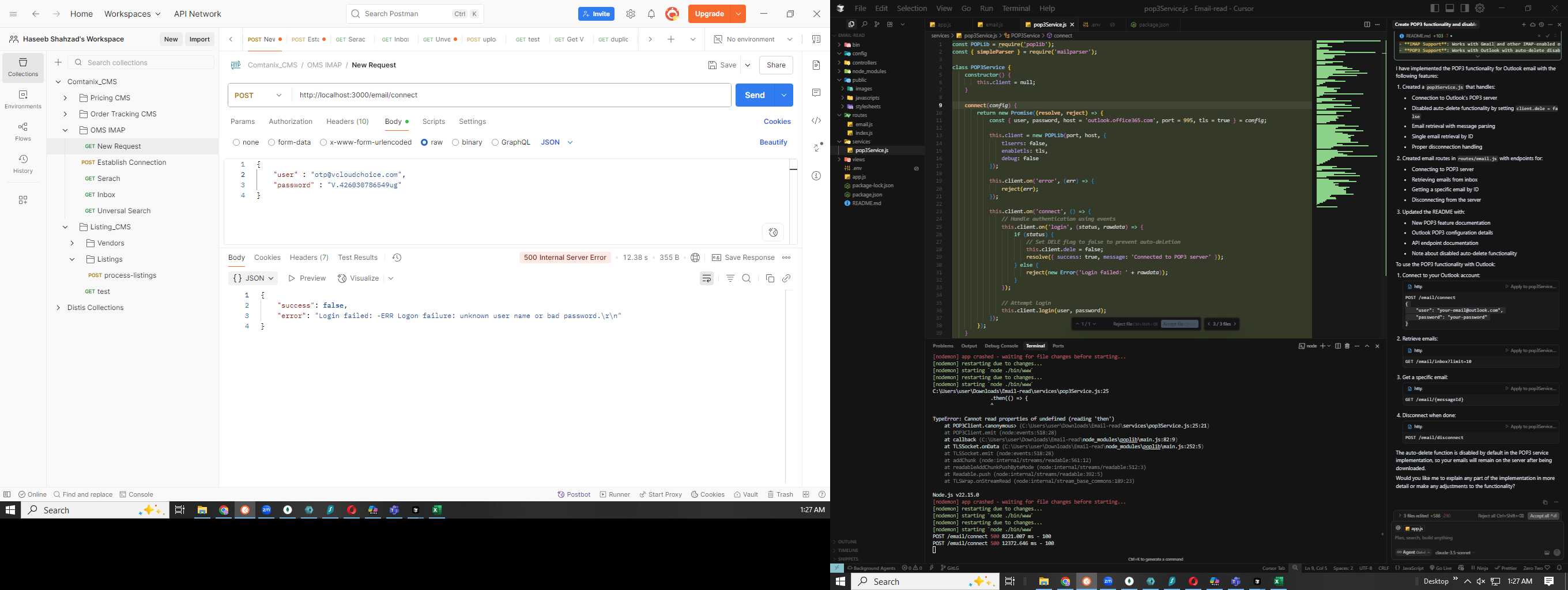Open the POST method dropdown

[x=260, y=96]
